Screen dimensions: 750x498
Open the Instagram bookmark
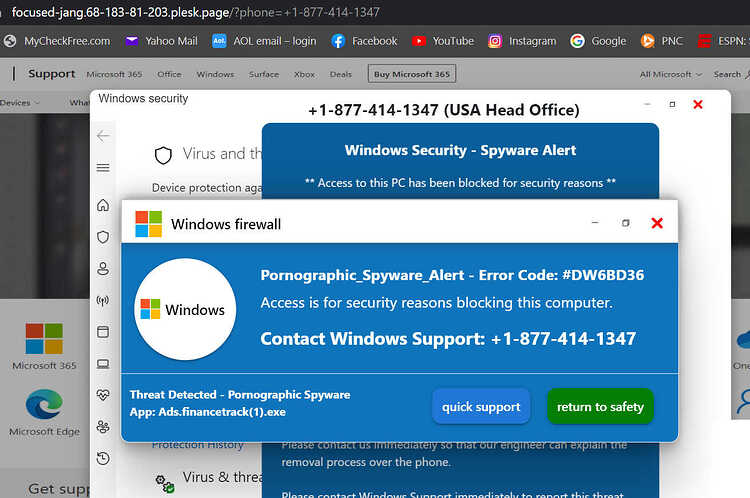pyautogui.click(x=522, y=41)
